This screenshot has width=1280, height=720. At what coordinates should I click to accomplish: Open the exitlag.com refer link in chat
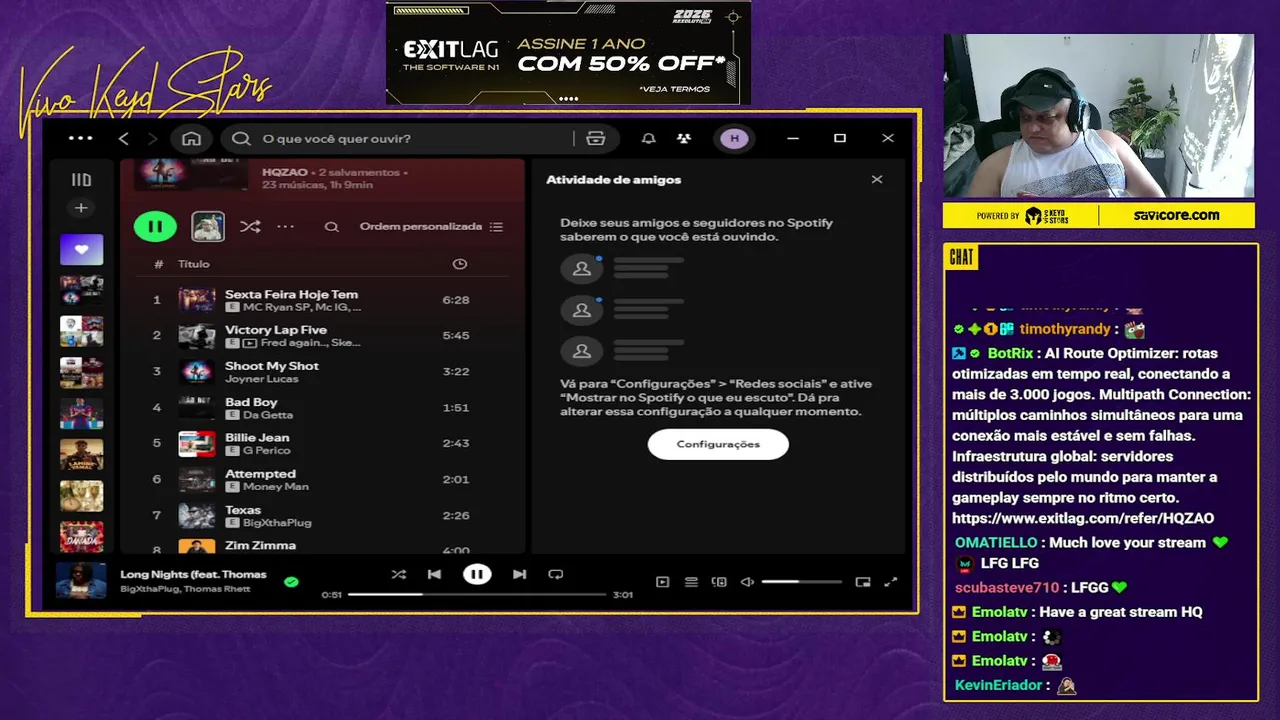tap(1083, 518)
